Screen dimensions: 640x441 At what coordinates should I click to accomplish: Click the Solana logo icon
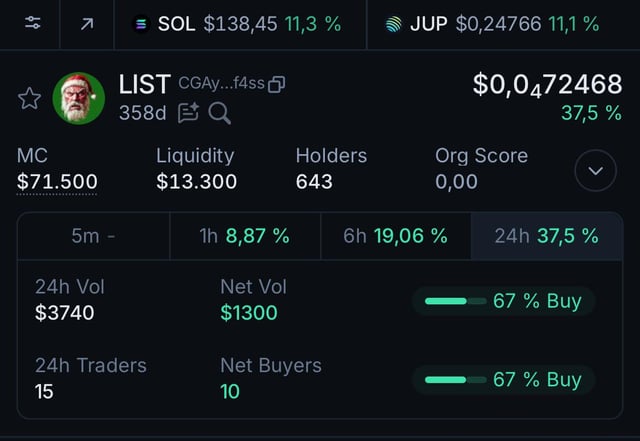point(141,24)
